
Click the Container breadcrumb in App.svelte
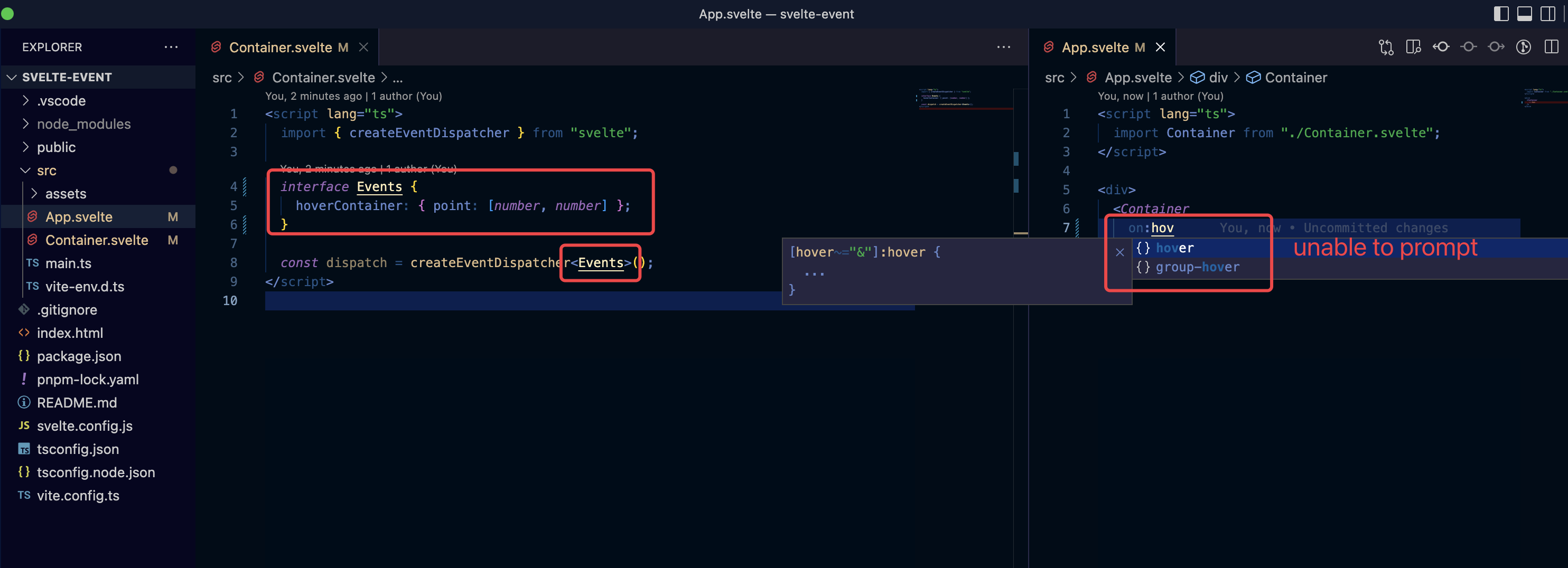(x=1296, y=77)
